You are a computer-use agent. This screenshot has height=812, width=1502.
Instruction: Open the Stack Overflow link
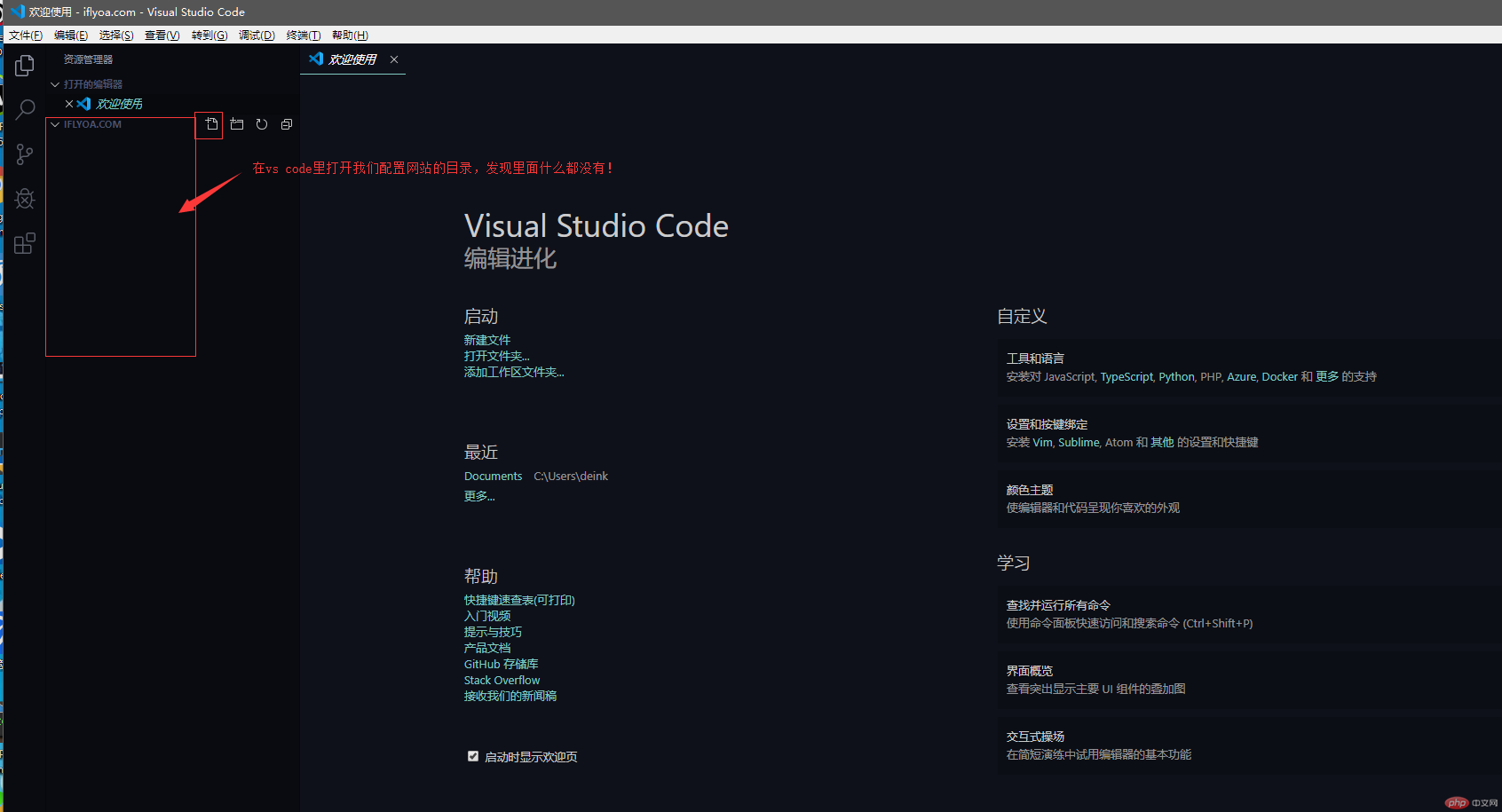pyautogui.click(x=502, y=680)
